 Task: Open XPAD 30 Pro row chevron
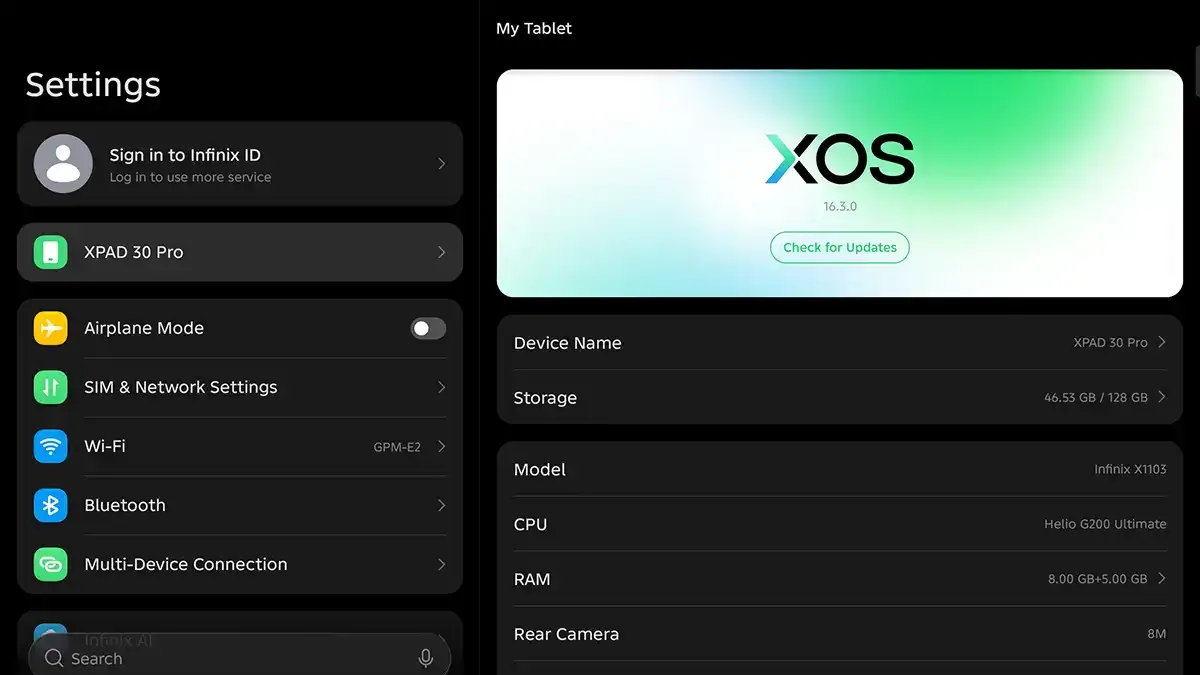pyautogui.click(x=441, y=252)
